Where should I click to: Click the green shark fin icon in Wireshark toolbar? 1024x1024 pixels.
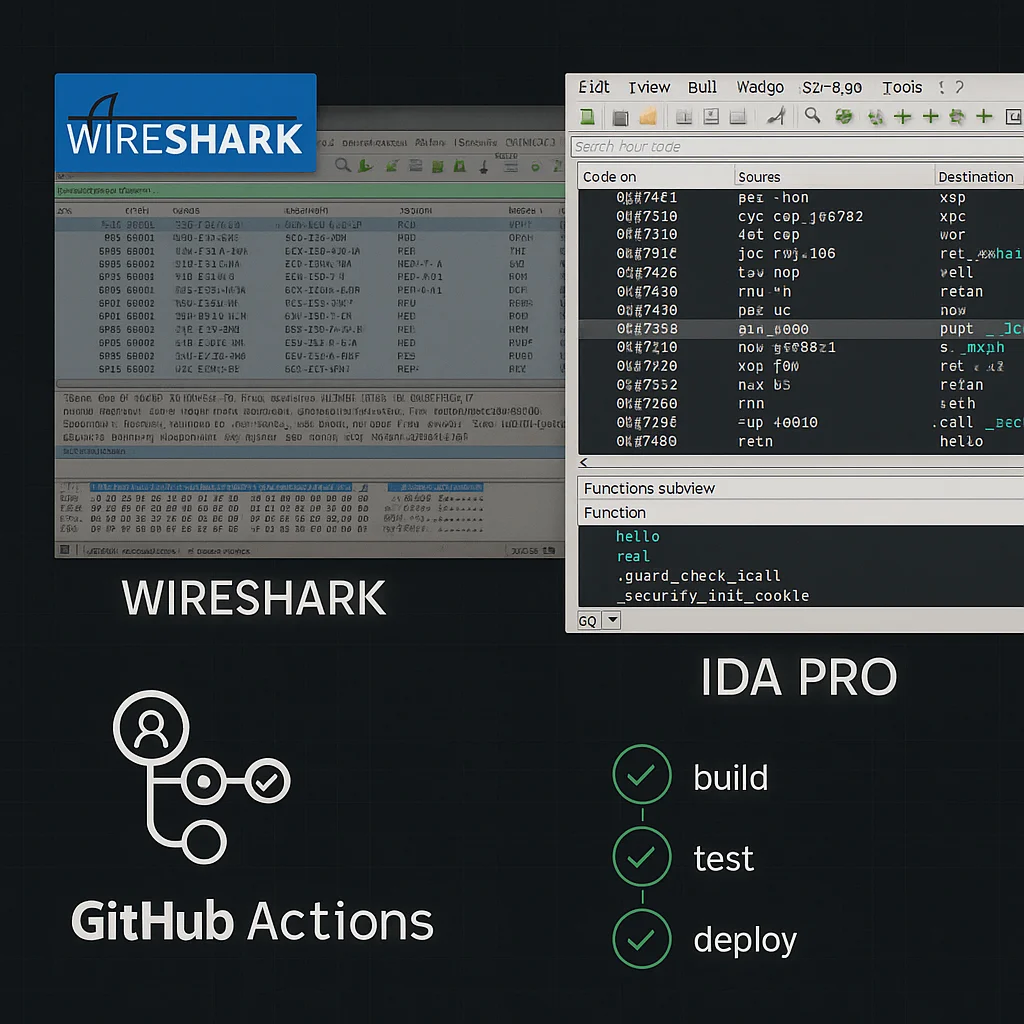click(365, 166)
